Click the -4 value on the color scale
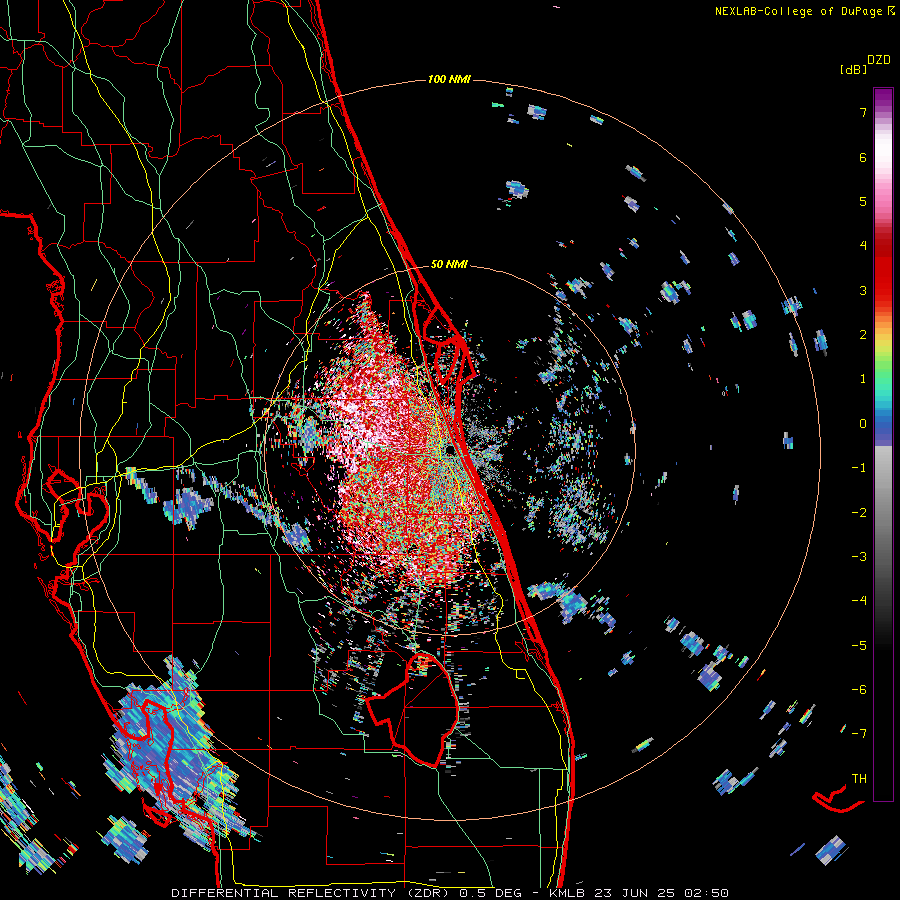The image size is (900, 900). pos(859,601)
